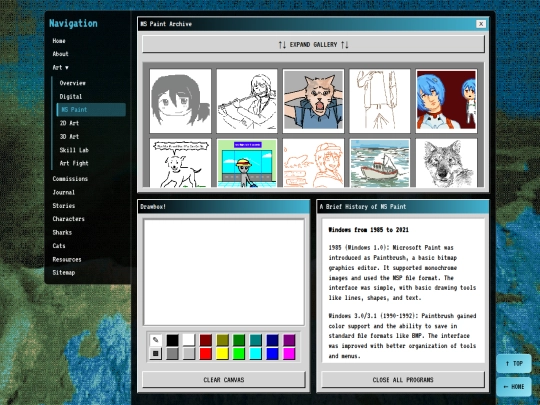Pick the light gray color swatch
Viewport: 540px width, 405px height.
click(x=189, y=353)
